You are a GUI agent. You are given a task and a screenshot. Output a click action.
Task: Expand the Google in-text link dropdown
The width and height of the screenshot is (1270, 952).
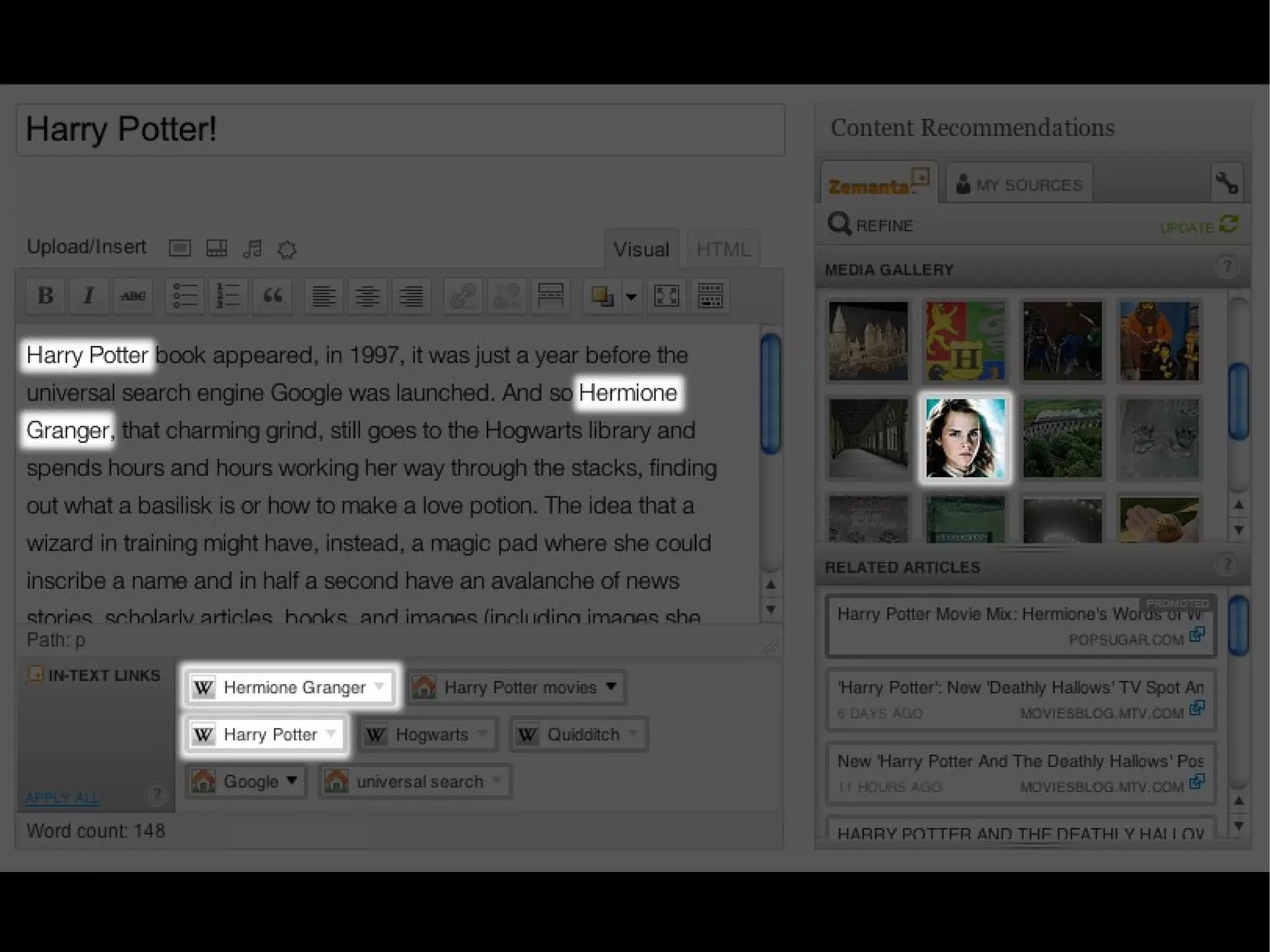click(x=291, y=781)
